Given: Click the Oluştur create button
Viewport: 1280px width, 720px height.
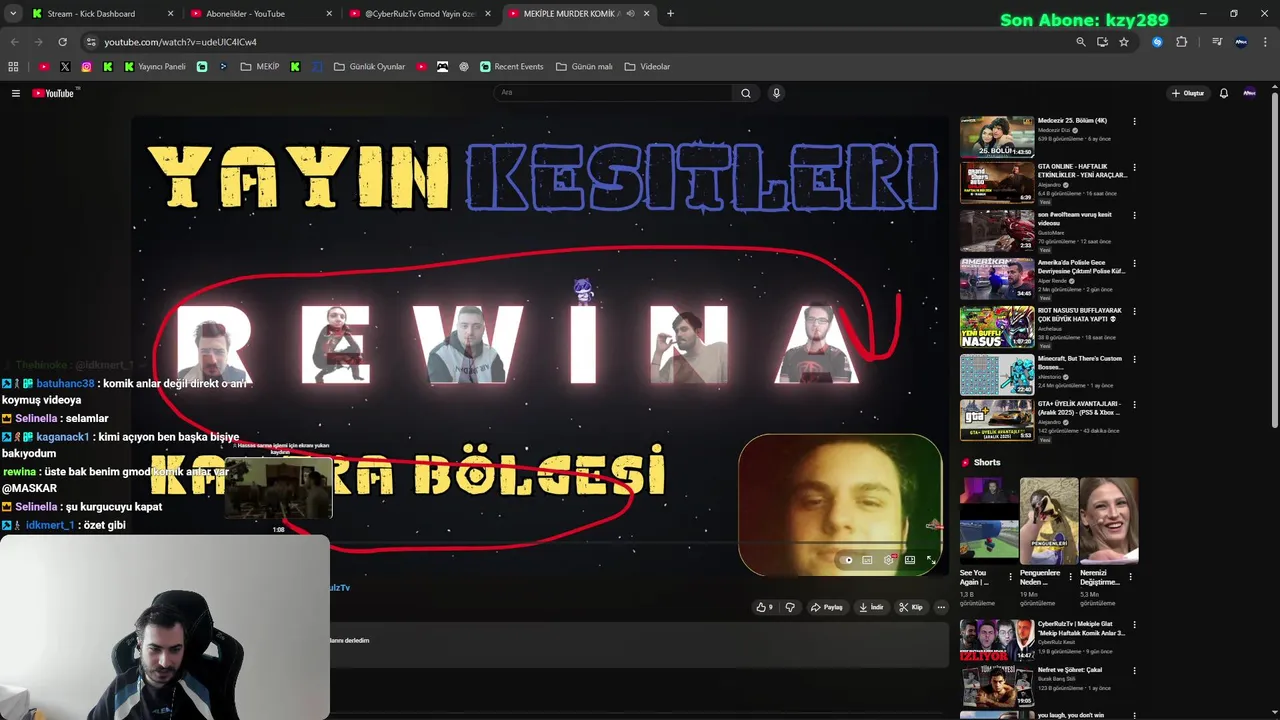Looking at the screenshot, I should coord(1188,93).
